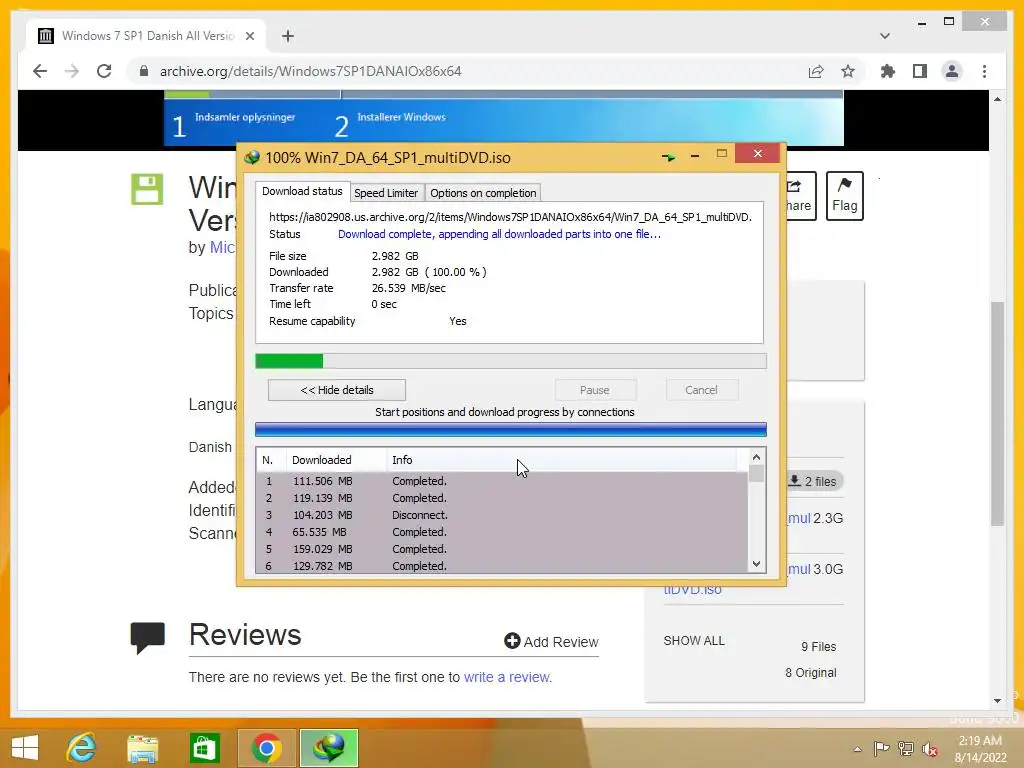Go back in Chrome
The image size is (1024, 768).
[40, 71]
